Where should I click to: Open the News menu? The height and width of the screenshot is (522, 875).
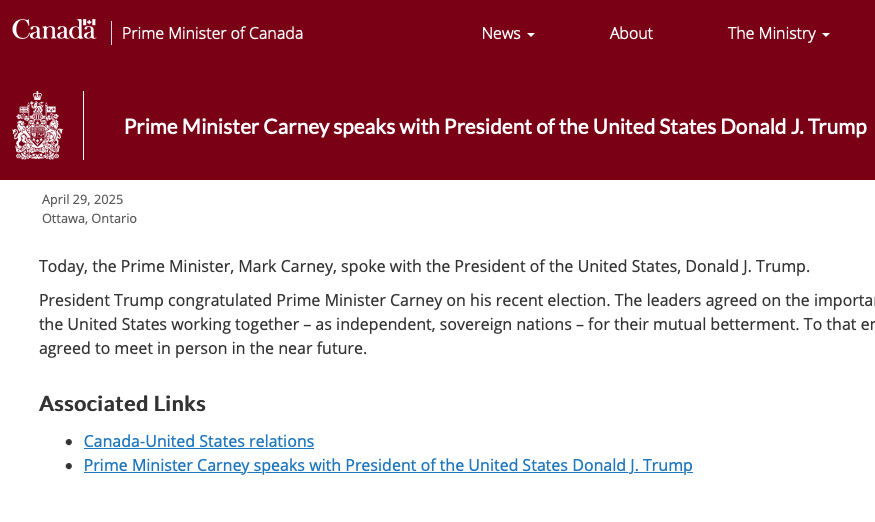click(501, 33)
